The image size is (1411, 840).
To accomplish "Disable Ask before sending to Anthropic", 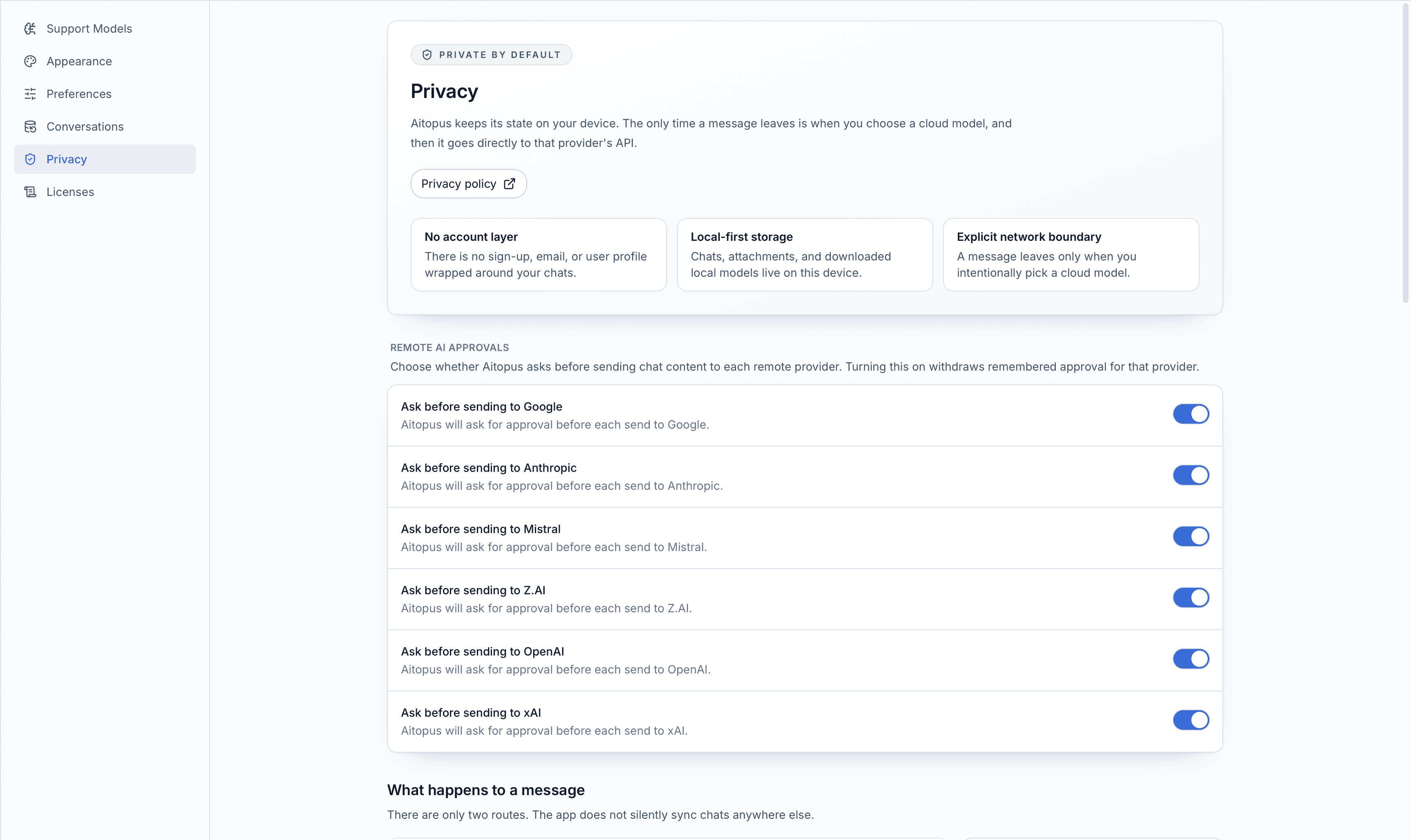I will 1191,475.
